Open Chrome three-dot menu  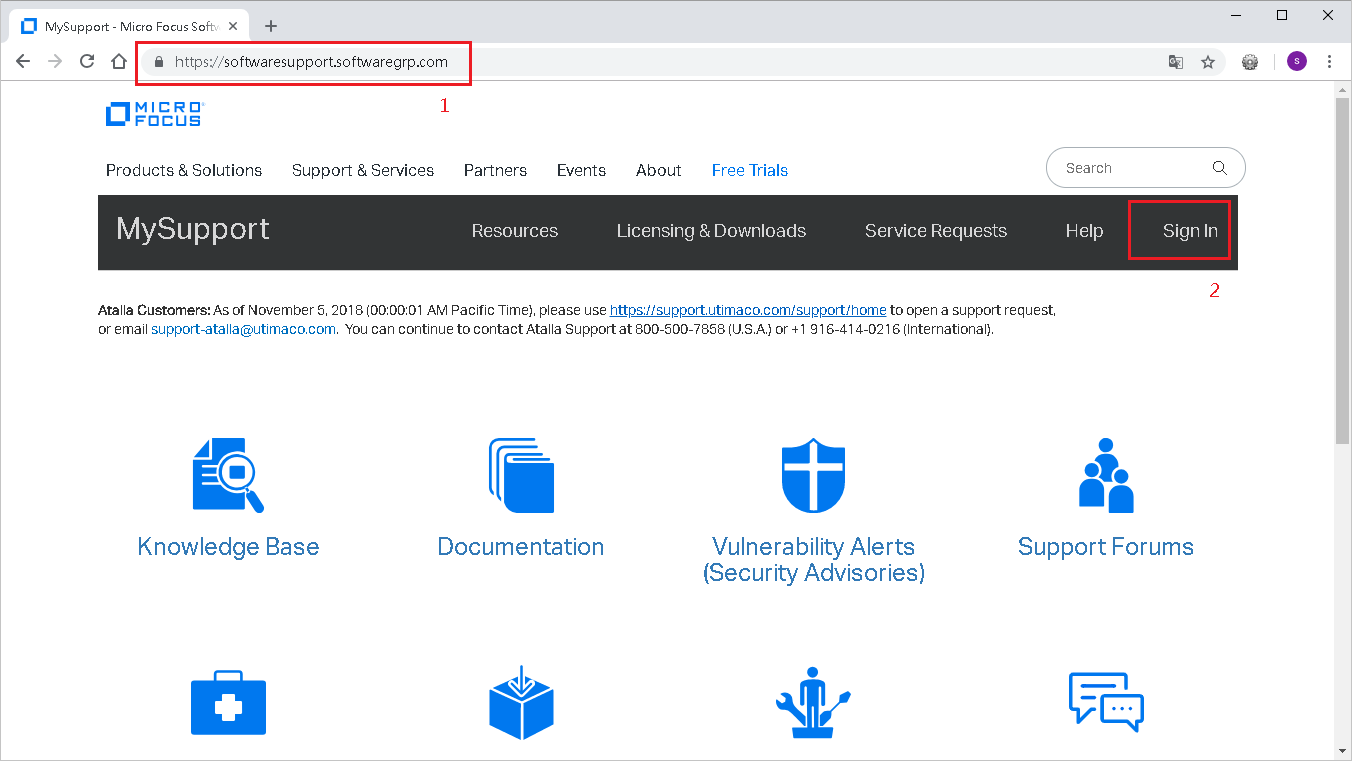click(x=1329, y=62)
